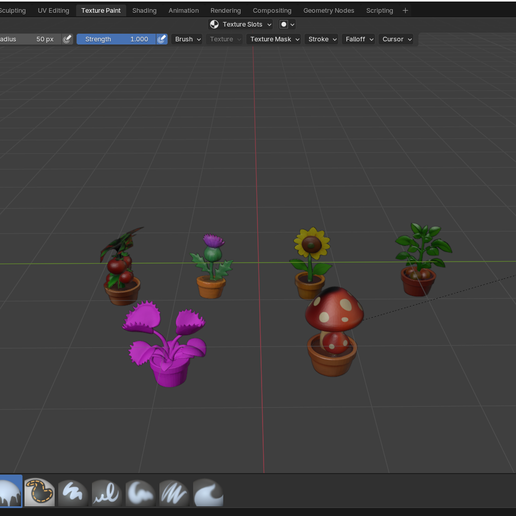Pick the wave-shaped brush preset
516x516 pixels.
(x=208, y=492)
